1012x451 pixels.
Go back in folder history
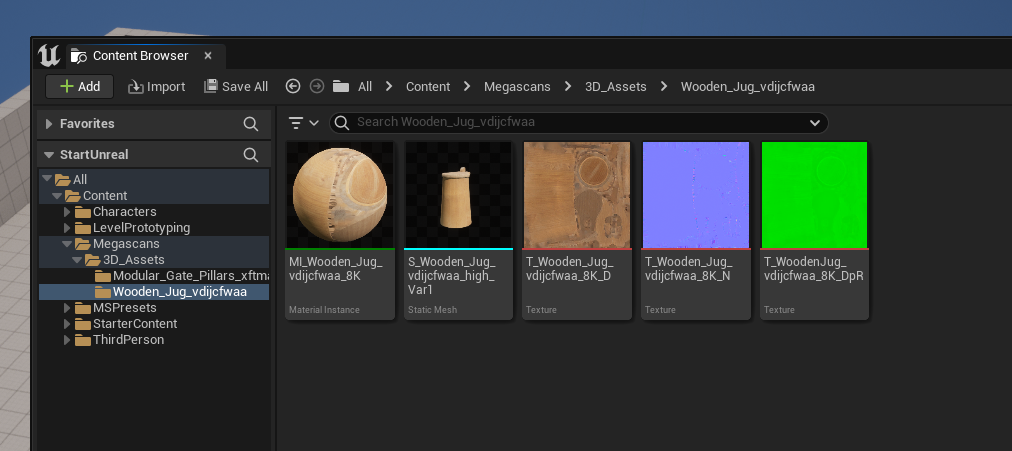(293, 86)
